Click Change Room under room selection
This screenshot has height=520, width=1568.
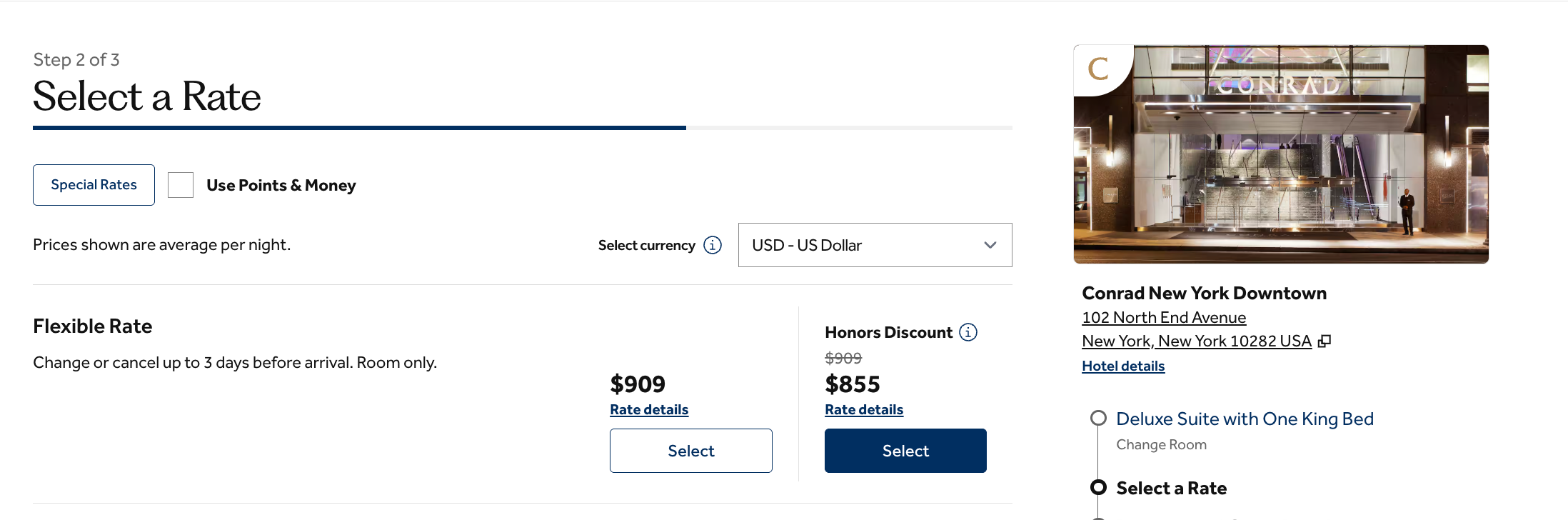(x=1161, y=445)
